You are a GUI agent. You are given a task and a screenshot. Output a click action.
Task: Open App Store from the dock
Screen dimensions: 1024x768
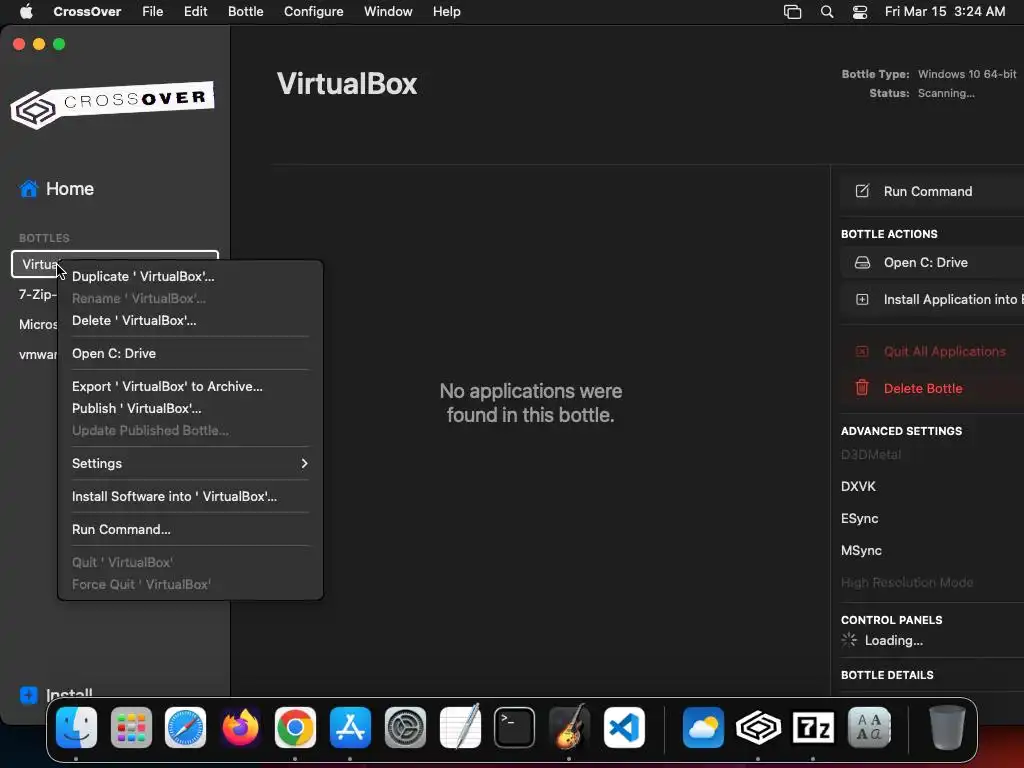[x=350, y=728]
